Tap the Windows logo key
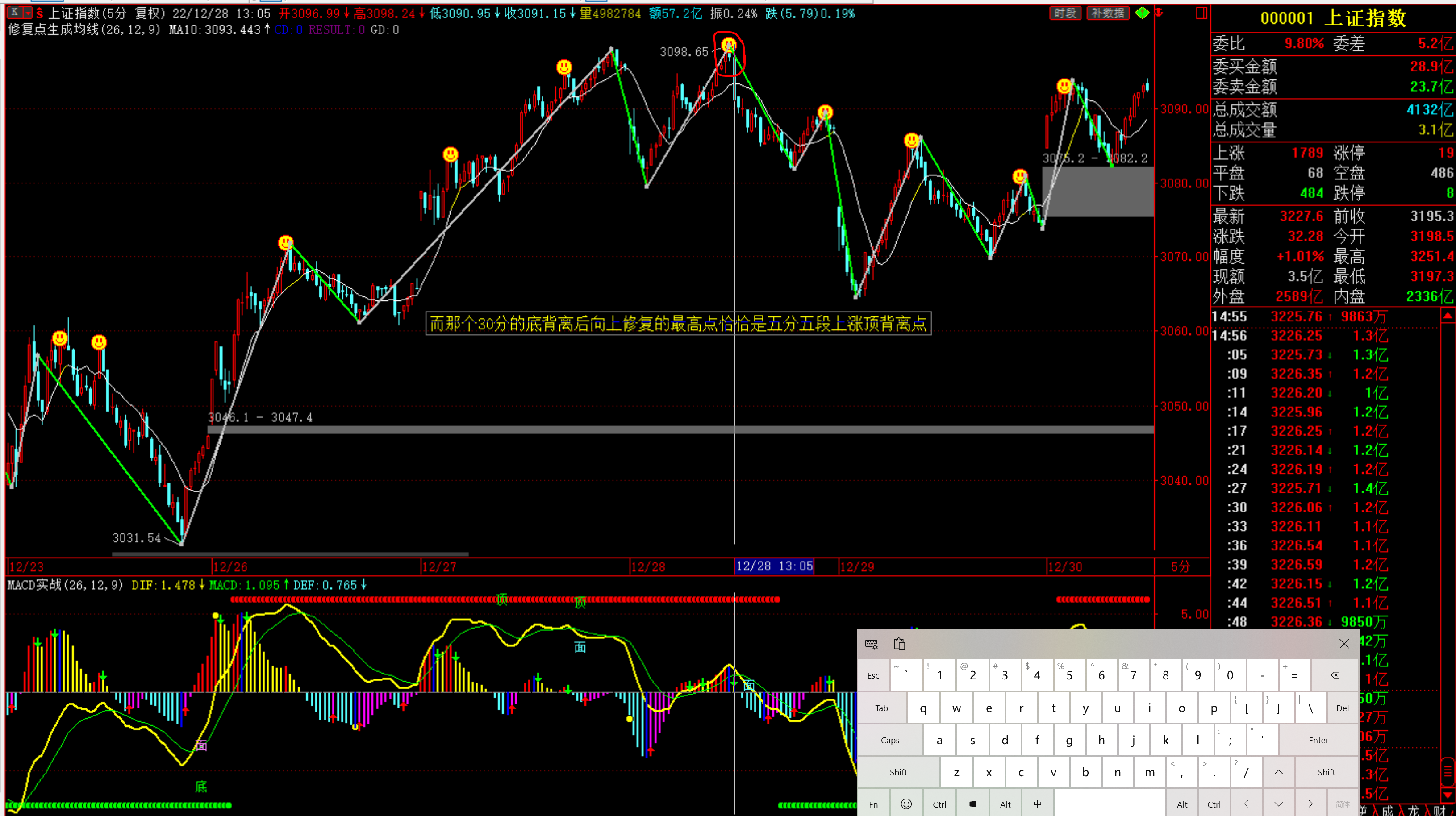The image size is (1456, 816). click(x=973, y=804)
